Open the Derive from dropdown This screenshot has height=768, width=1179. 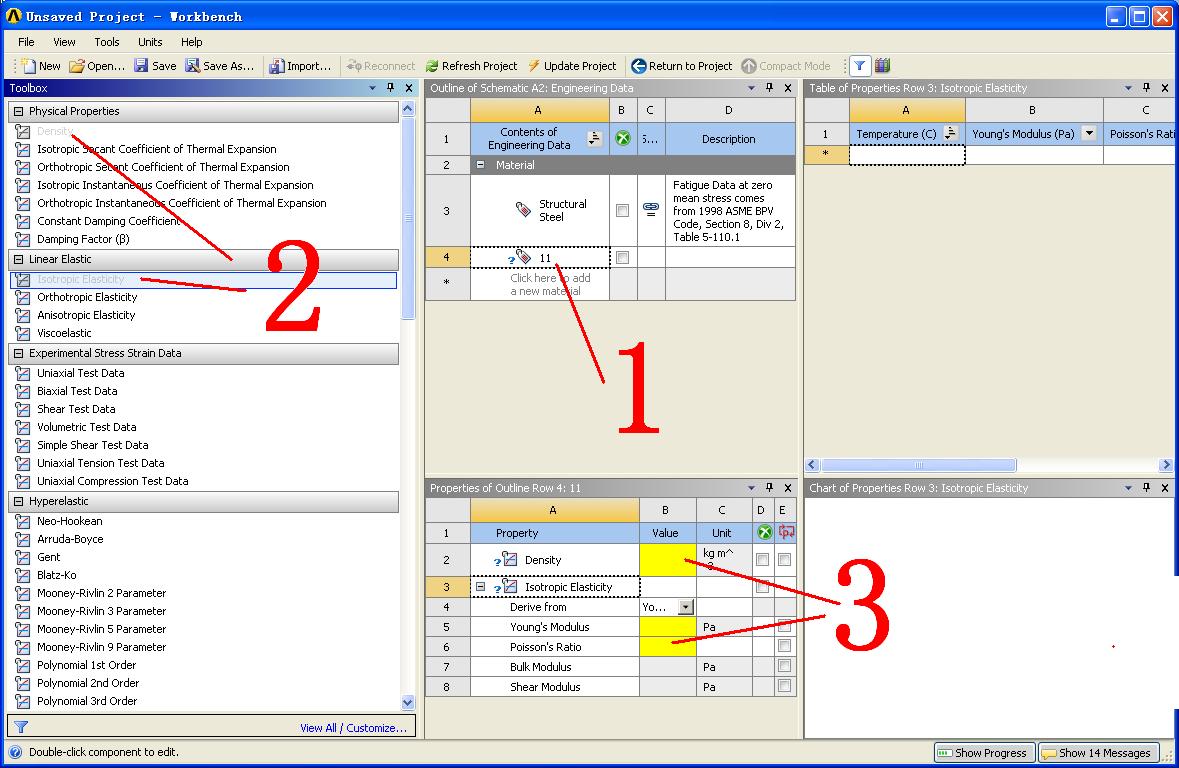click(x=685, y=607)
